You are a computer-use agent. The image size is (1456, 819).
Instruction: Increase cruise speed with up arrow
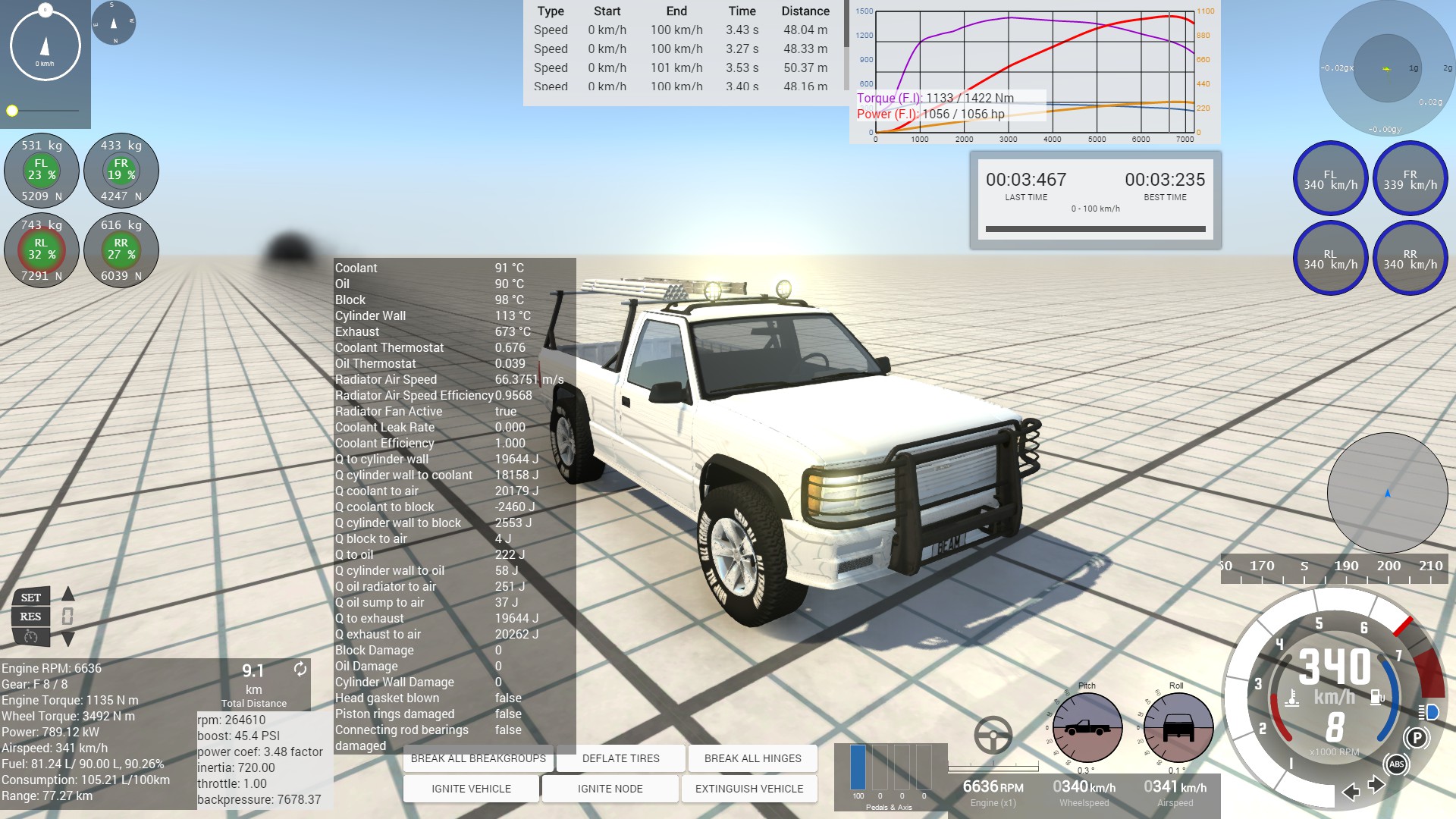click(x=68, y=594)
